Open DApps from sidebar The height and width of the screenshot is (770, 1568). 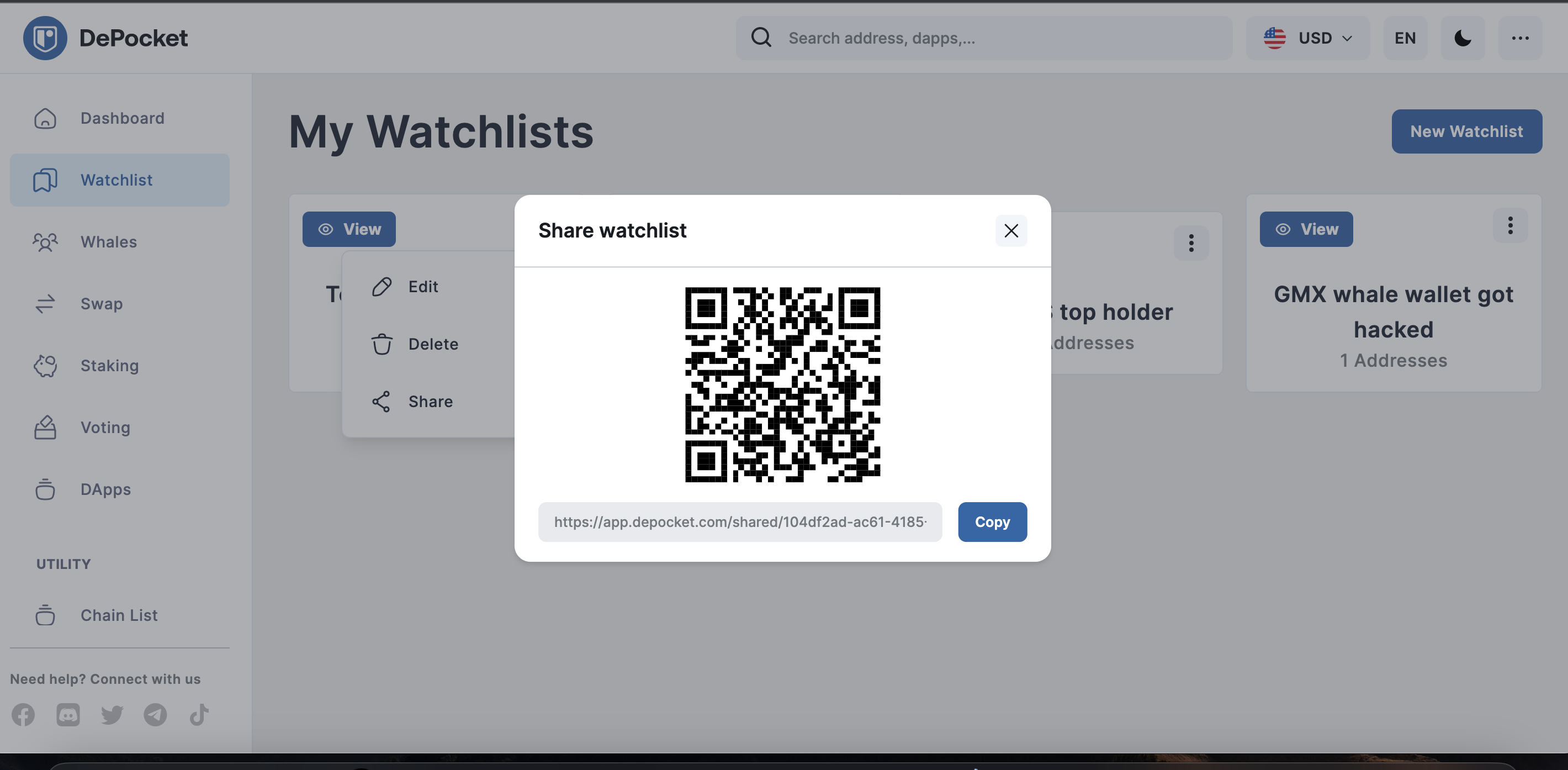tap(120, 489)
